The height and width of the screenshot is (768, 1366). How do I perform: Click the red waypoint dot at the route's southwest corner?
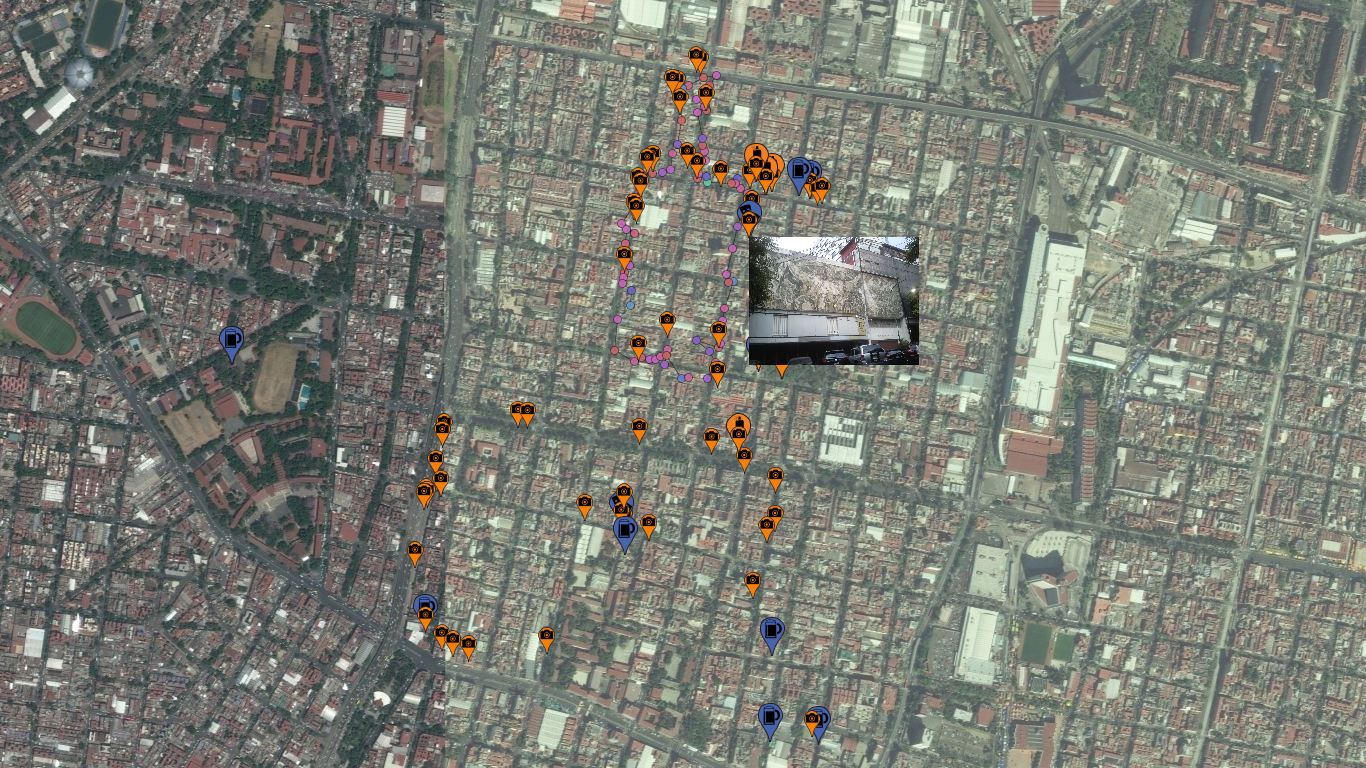tap(614, 351)
